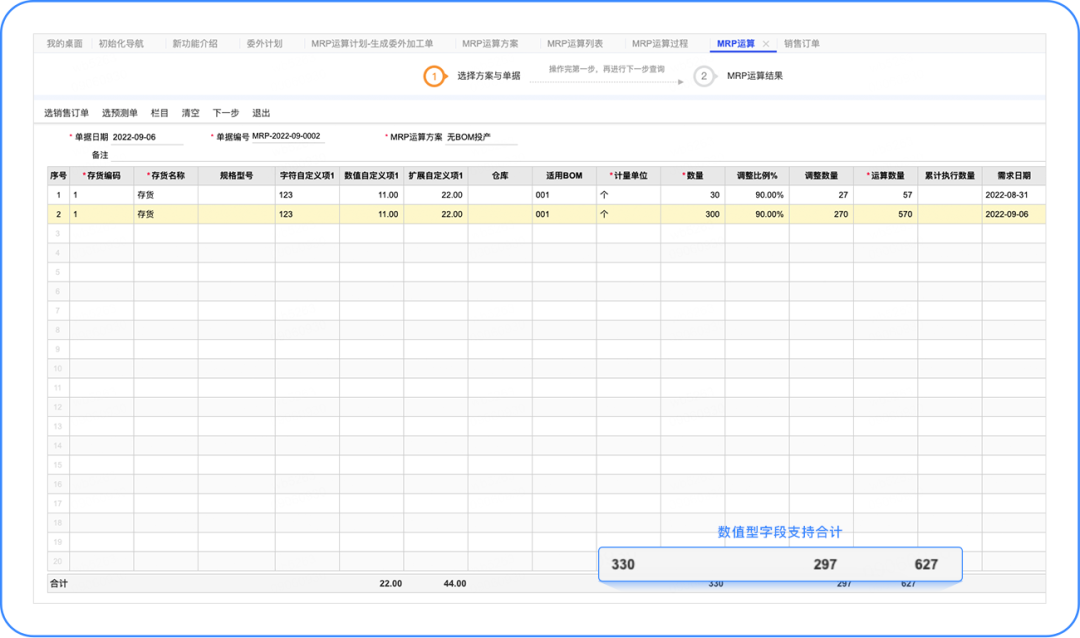Click the step 1 circle icon
This screenshot has height=638, width=1080.
tap(434, 76)
